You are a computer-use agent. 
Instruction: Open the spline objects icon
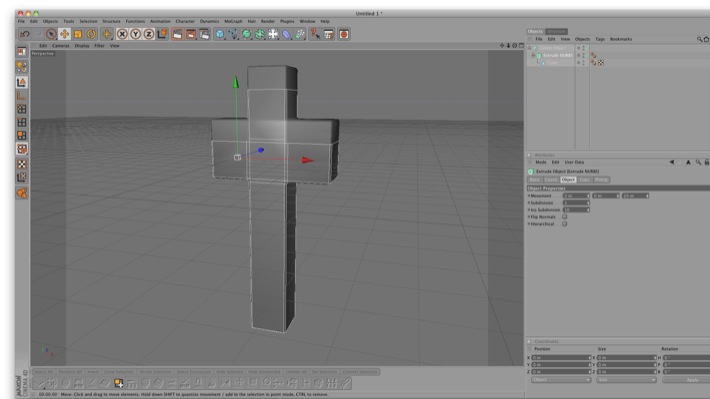[233, 34]
